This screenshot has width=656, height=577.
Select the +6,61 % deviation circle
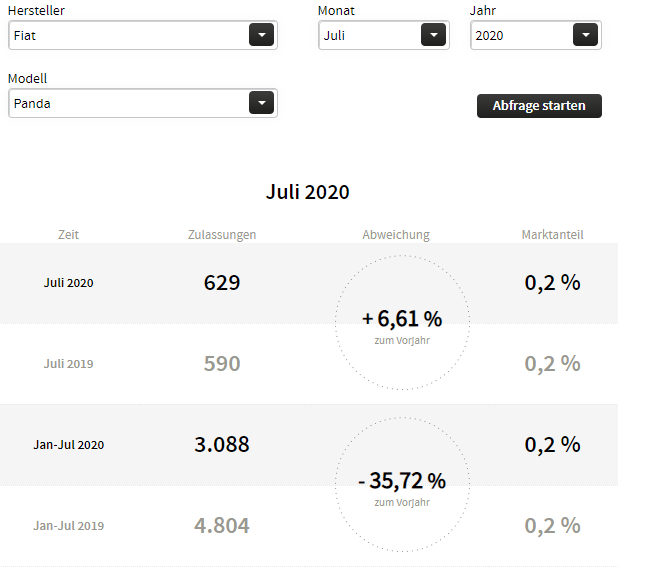coord(402,322)
